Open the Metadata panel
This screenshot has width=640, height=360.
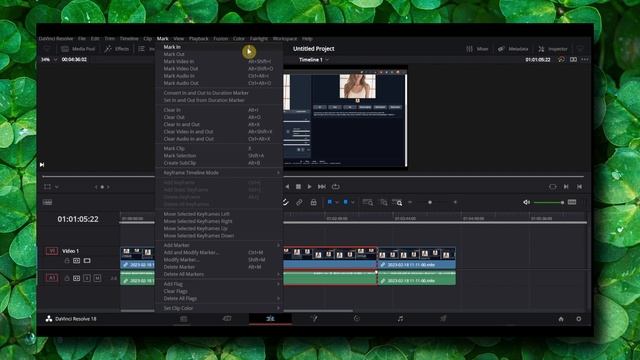(x=513, y=49)
